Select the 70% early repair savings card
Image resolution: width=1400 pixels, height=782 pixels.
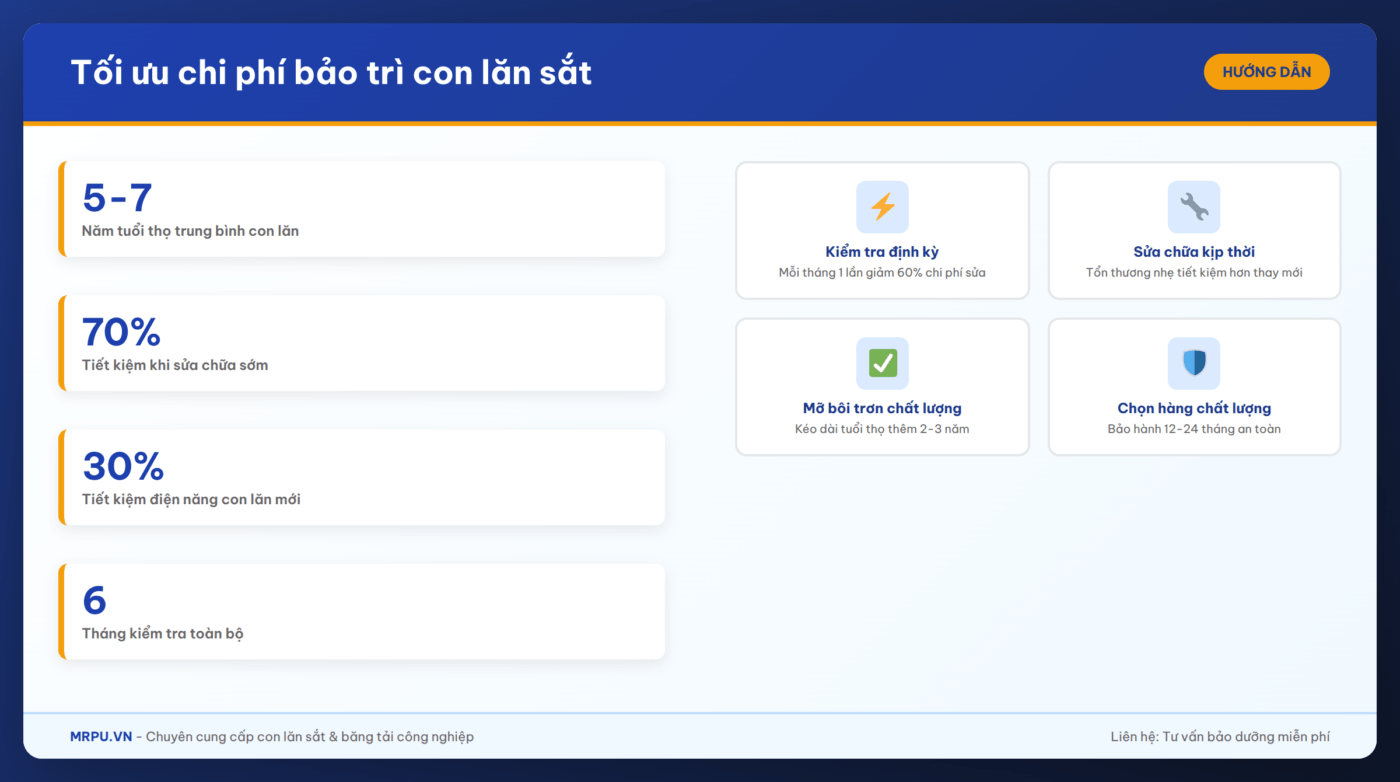tap(362, 343)
